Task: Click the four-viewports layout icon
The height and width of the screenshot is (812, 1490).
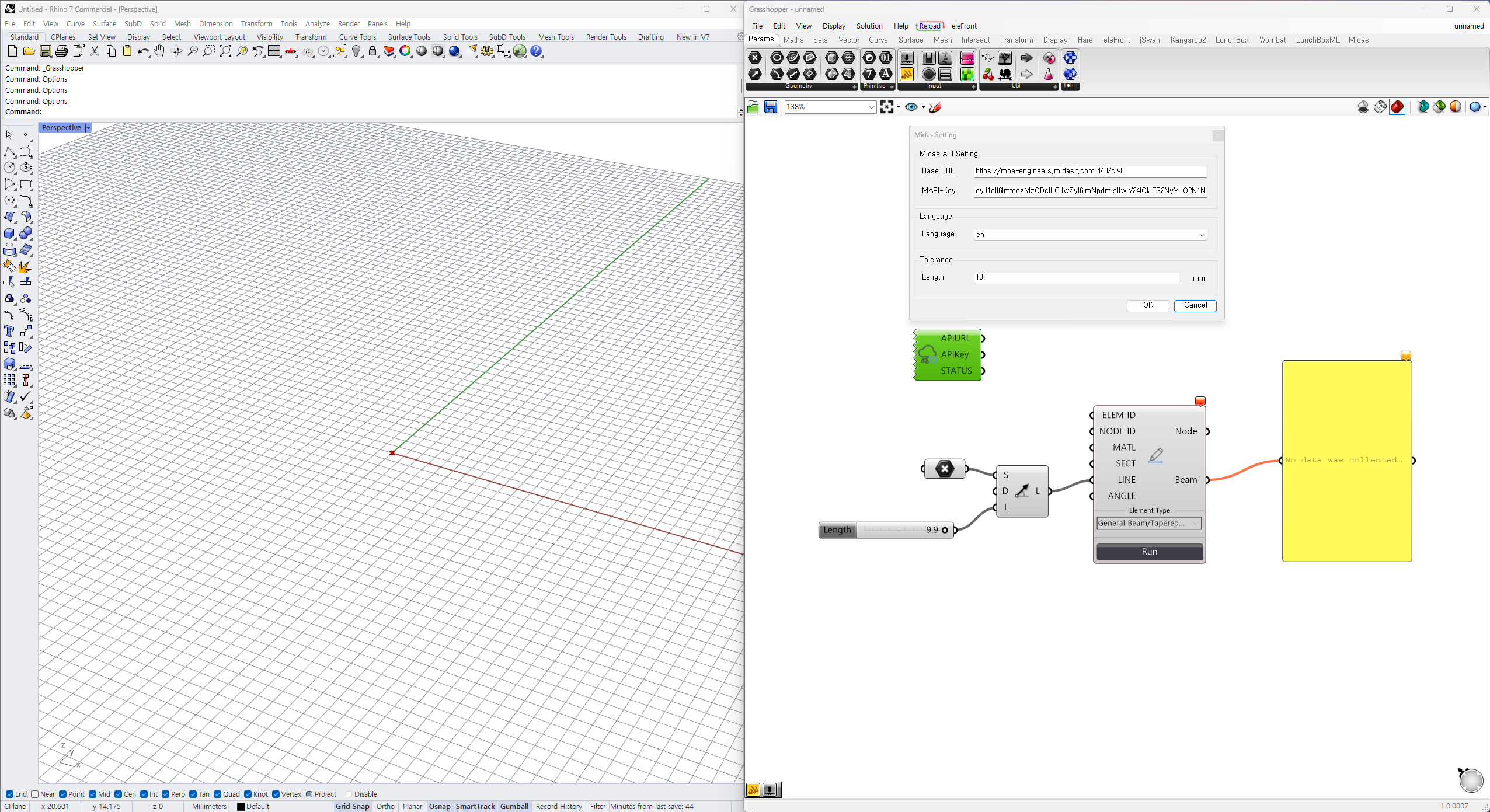Action: 274,51
